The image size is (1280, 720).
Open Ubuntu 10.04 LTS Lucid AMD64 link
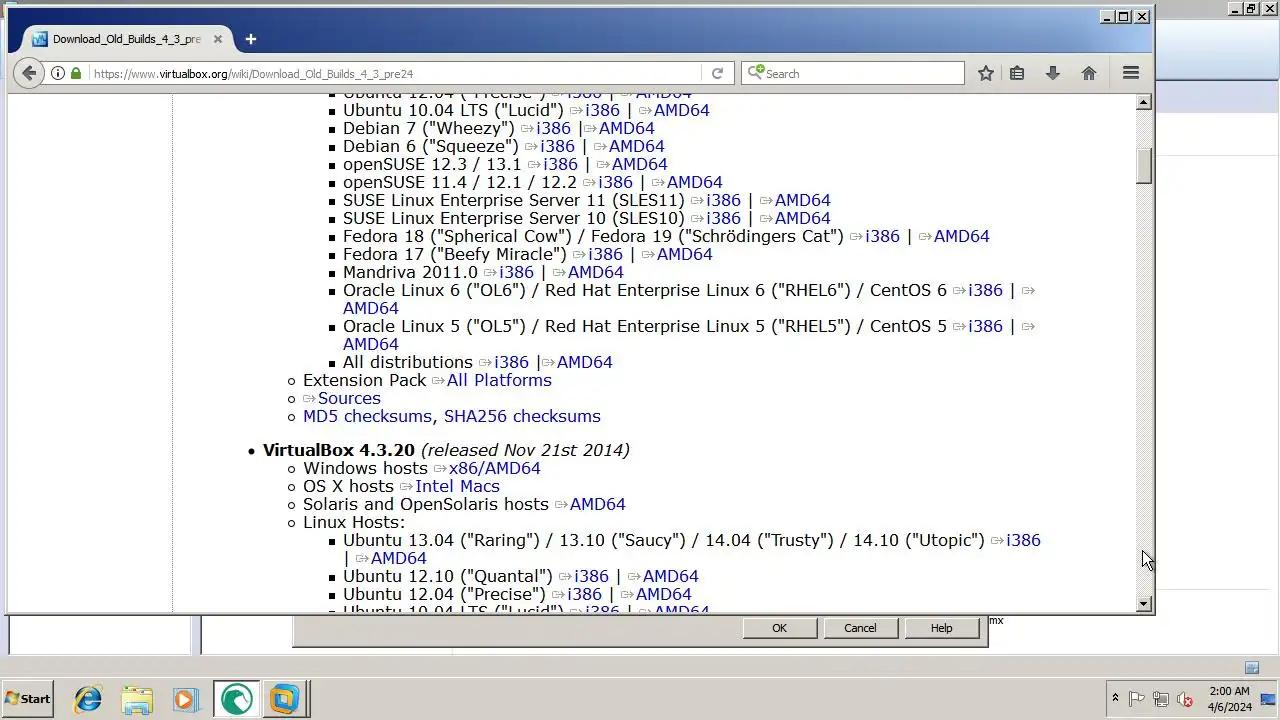[x=681, y=110]
